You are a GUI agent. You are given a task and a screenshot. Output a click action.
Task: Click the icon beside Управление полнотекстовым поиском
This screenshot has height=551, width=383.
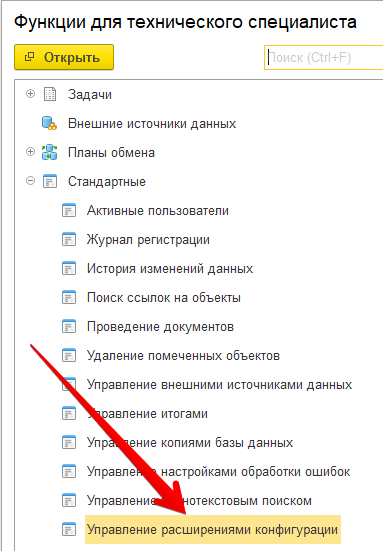[69, 500]
